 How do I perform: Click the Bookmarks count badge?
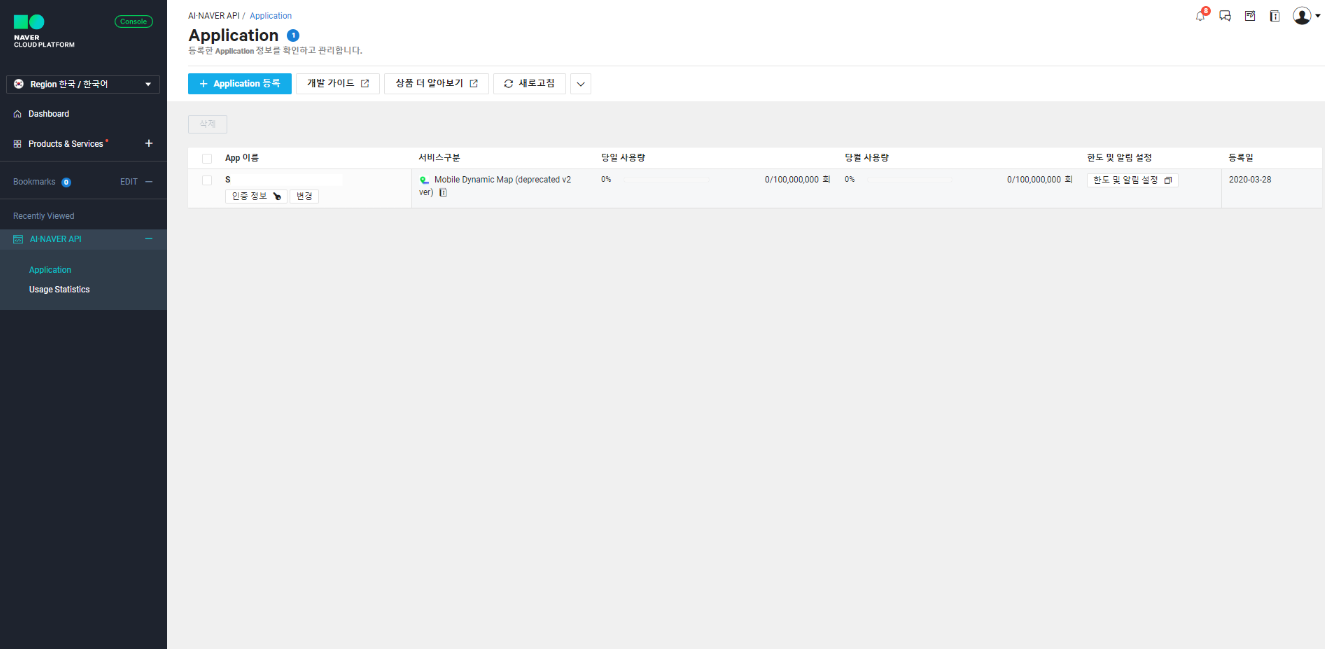coord(66,182)
